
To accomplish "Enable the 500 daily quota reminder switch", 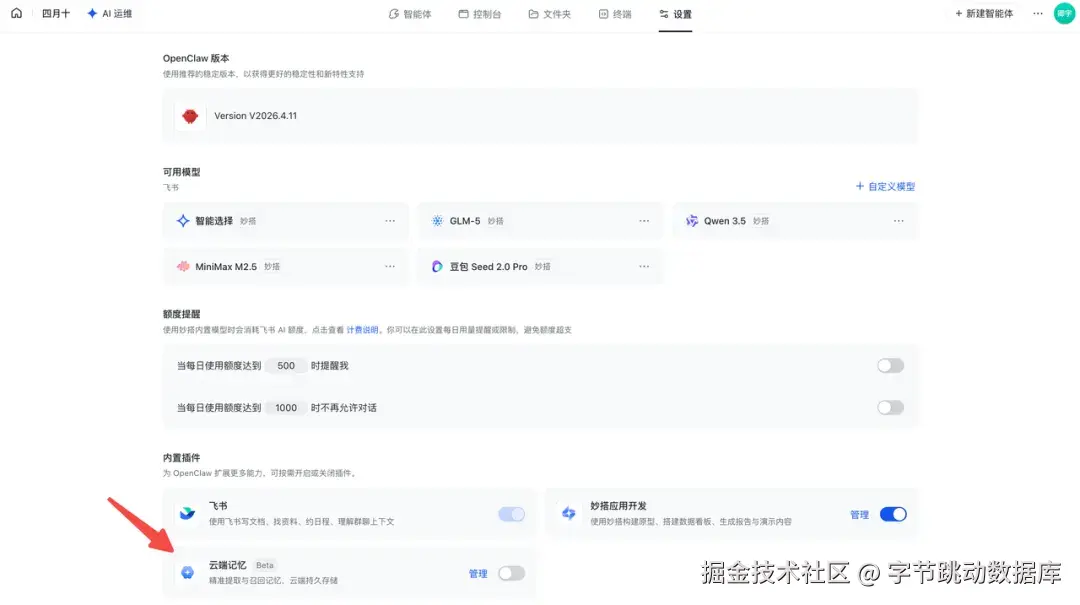I will coord(890,365).
